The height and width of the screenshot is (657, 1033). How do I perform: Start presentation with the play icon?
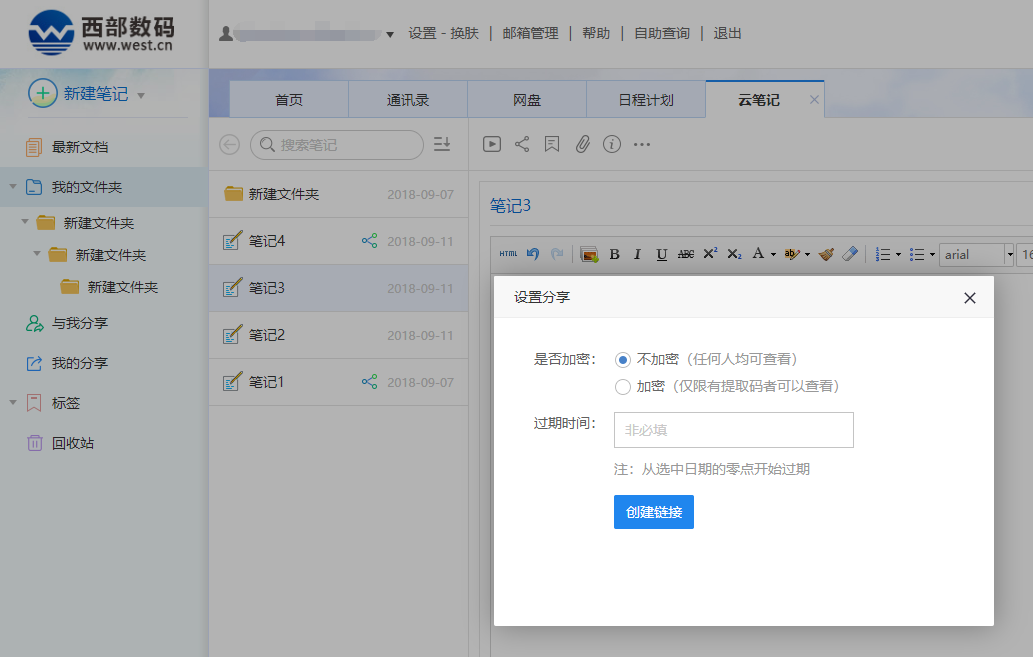pos(492,144)
